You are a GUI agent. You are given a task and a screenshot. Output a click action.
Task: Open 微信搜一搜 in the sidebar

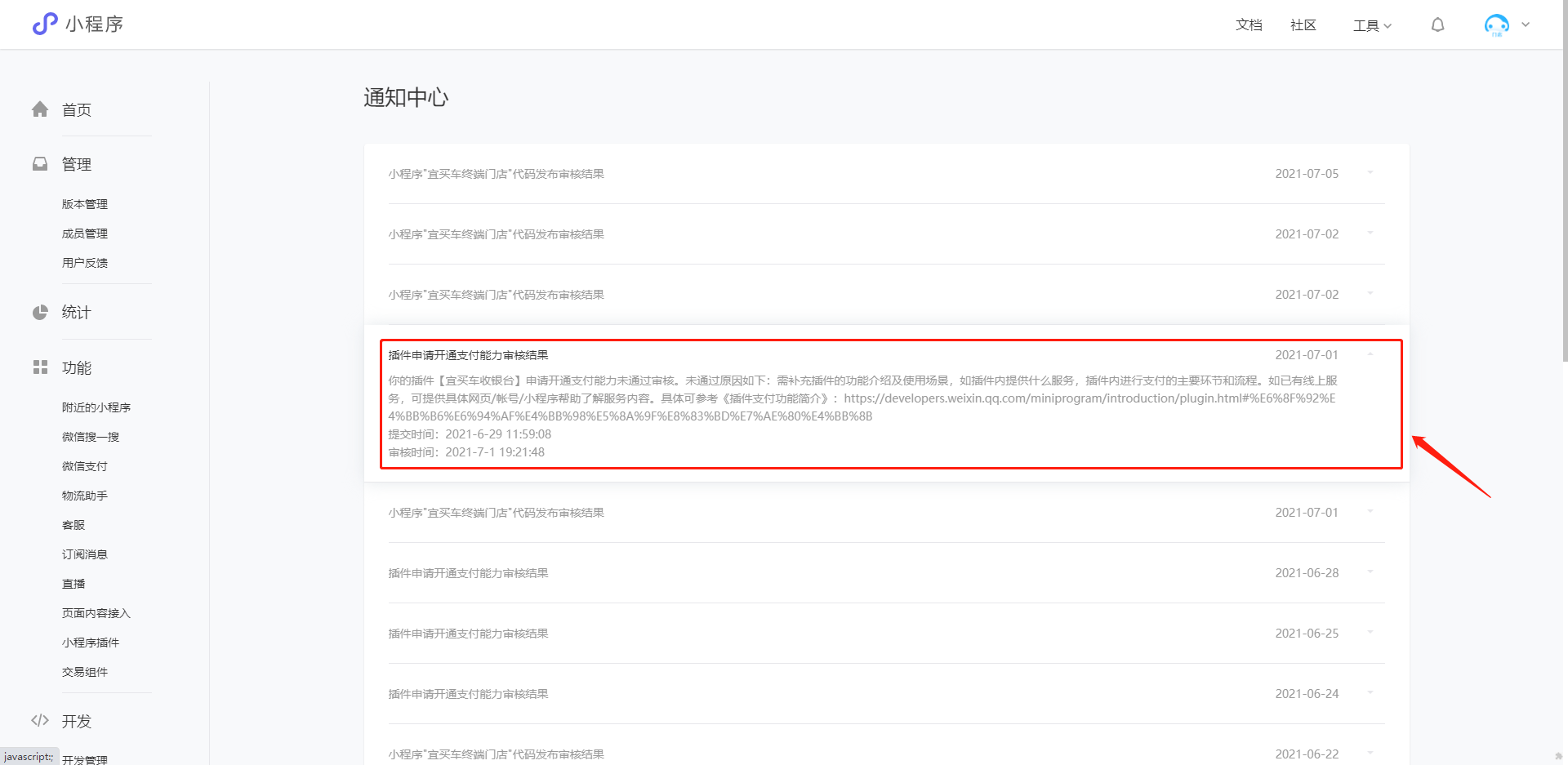(91, 437)
